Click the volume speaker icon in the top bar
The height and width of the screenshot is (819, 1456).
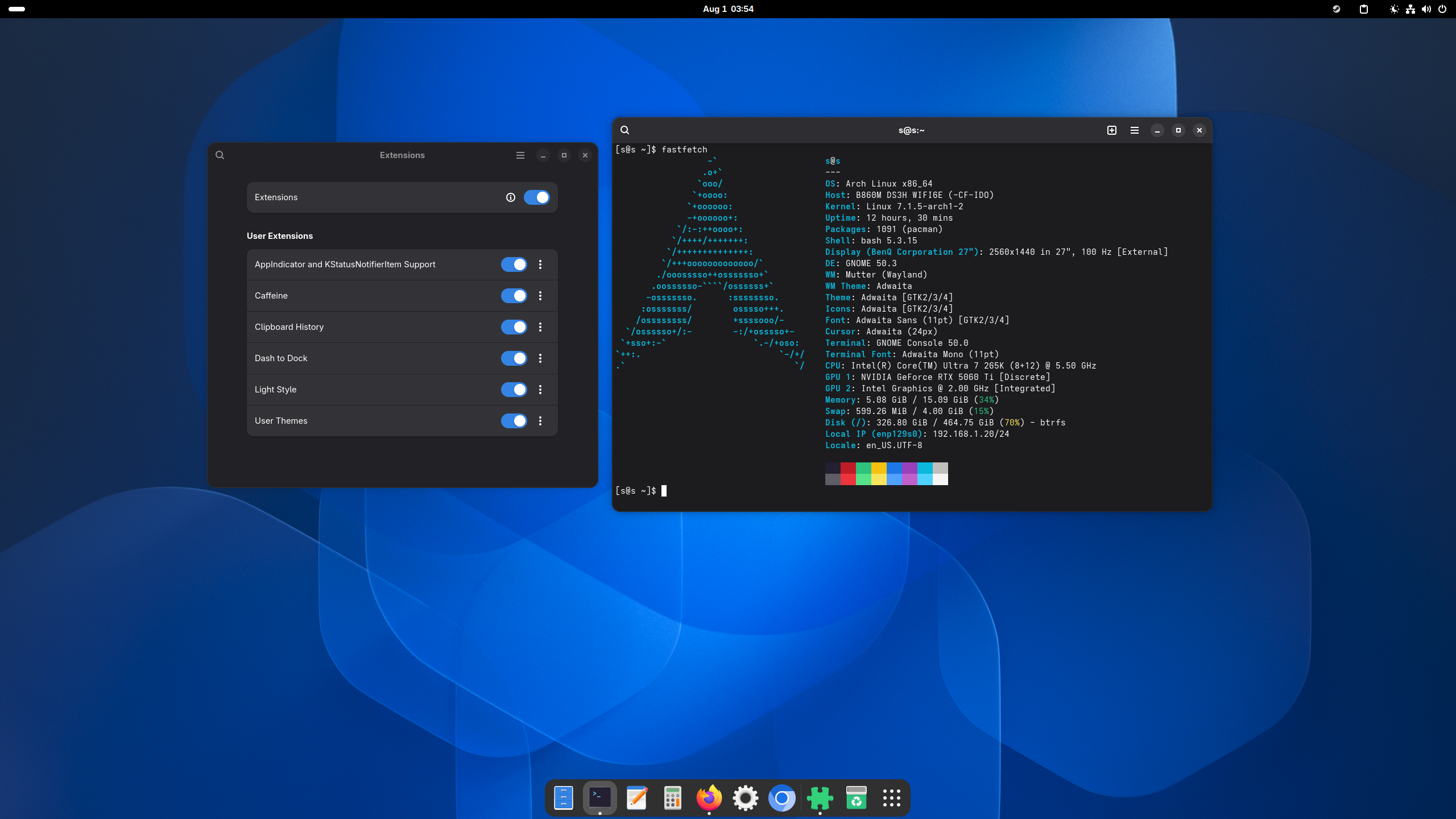pos(1426,9)
